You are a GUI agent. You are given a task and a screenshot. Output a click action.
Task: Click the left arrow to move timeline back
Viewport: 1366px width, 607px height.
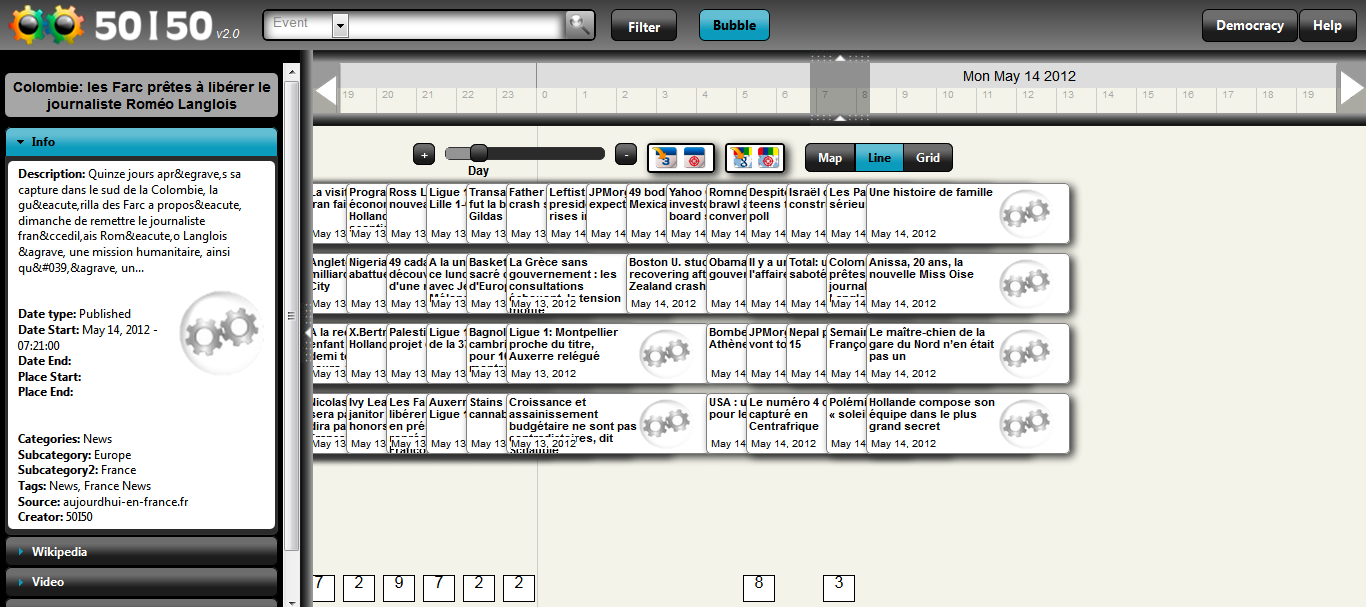(x=326, y=90)
